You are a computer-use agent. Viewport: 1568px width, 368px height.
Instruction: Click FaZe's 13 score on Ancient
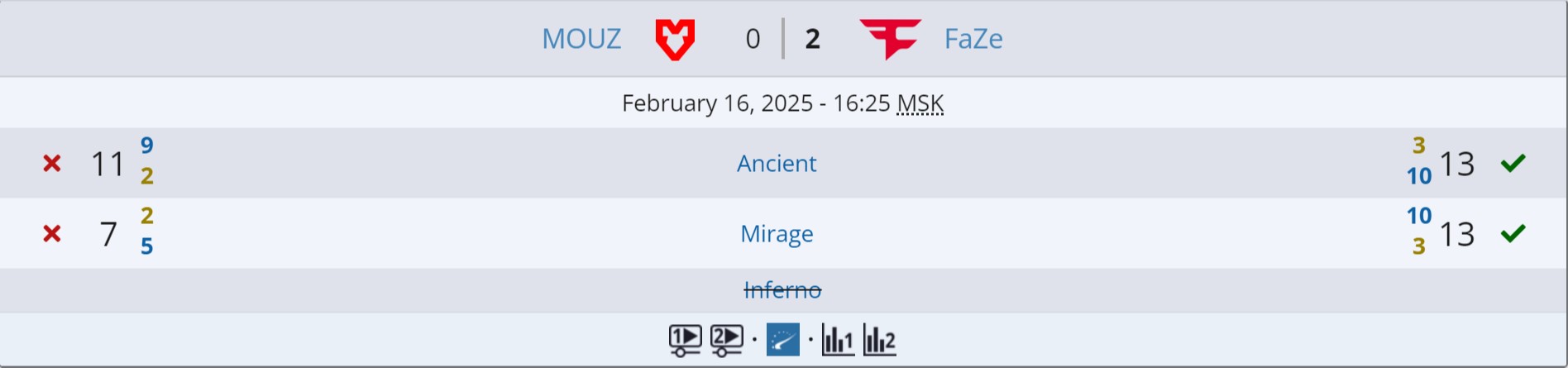point(1457,164)
